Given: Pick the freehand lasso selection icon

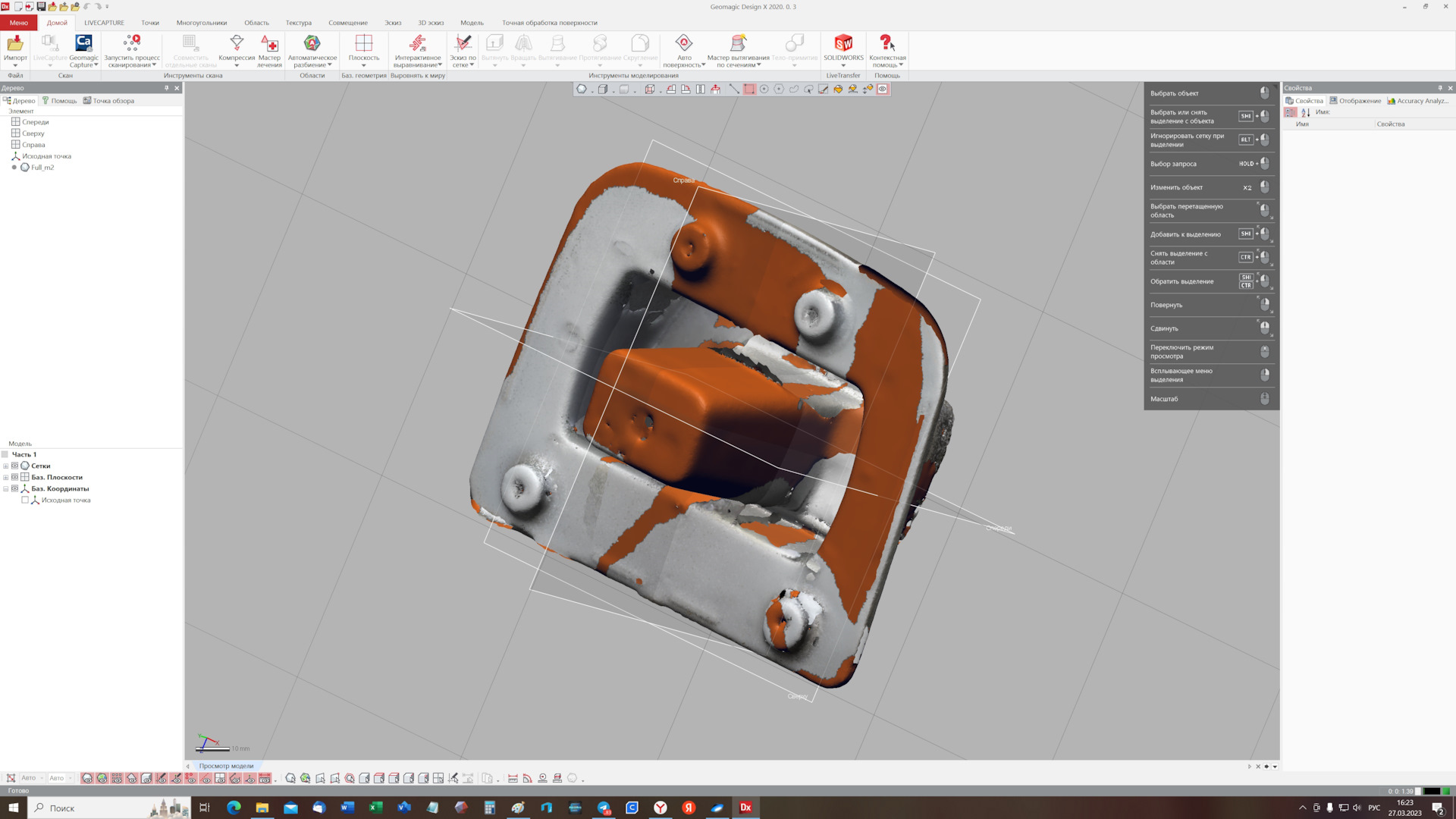Looking at the screenshot, I should 794,89.
